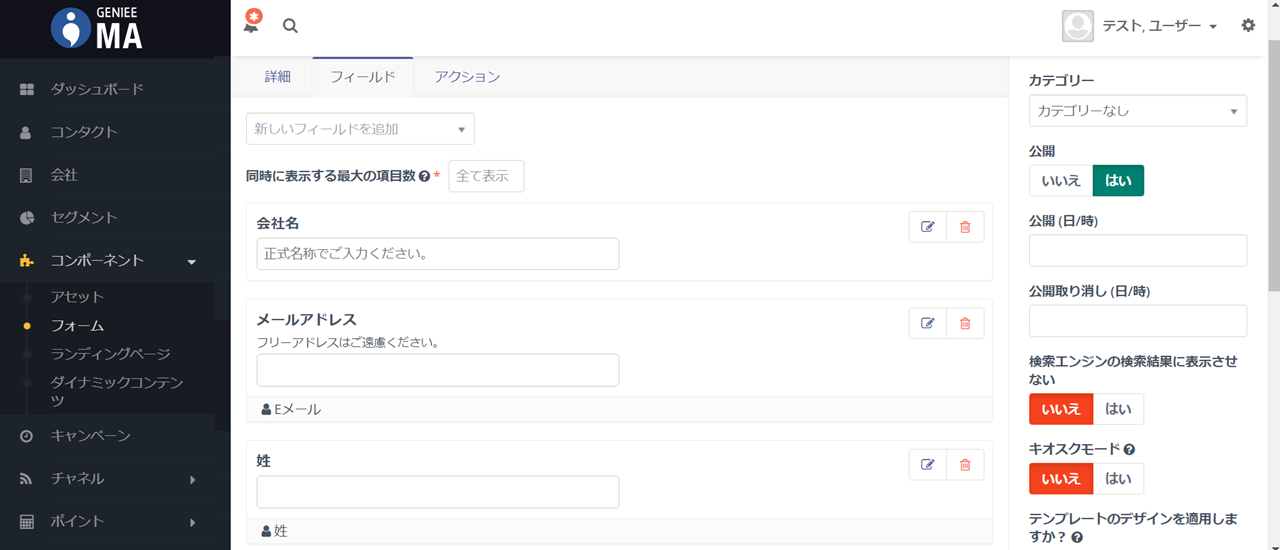Viewport: 1280px width, 550px height.
Task: Edit the 会社名 field
Action: (927, 227)
